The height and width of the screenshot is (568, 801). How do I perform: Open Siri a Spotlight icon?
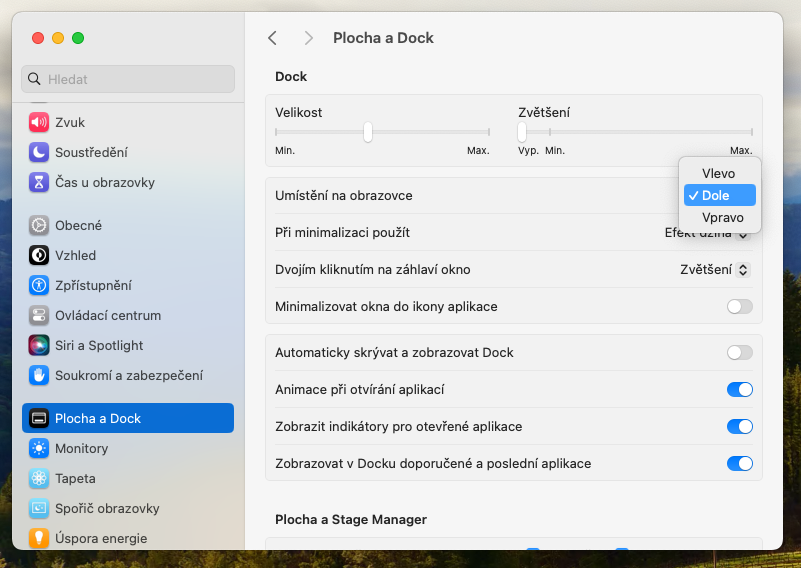[39, 345]
